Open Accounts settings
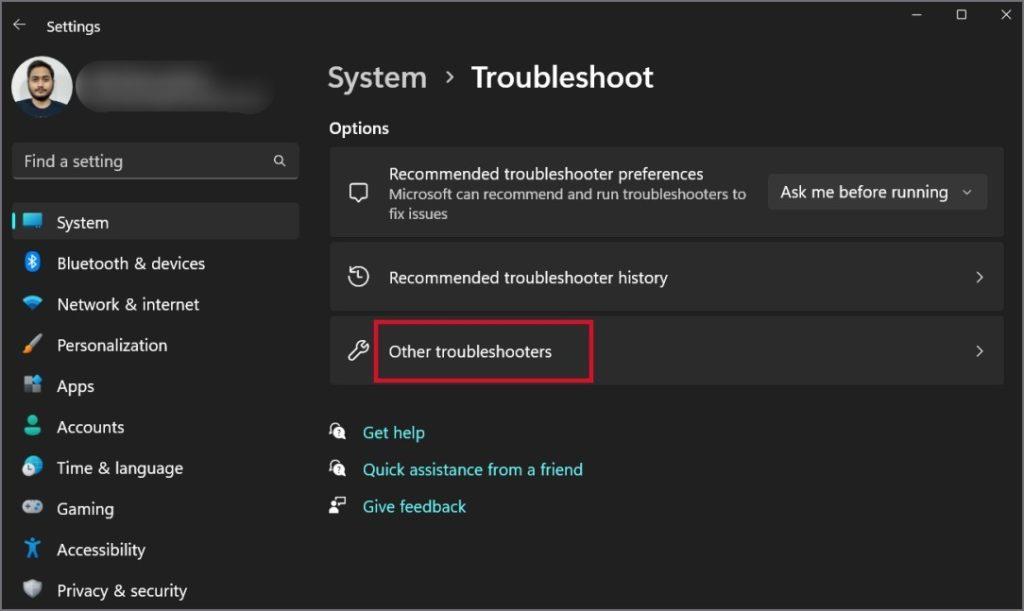Image resolution: width=1024 pixels, height=611 pixels. (x=155, y=427)
